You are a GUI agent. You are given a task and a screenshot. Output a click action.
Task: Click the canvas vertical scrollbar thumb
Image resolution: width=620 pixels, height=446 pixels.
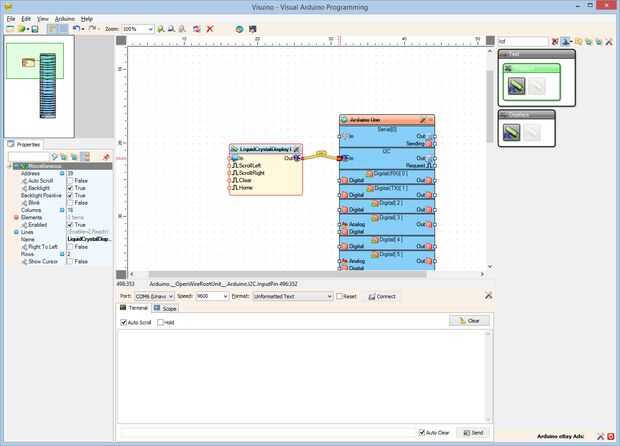click(490, 106)
